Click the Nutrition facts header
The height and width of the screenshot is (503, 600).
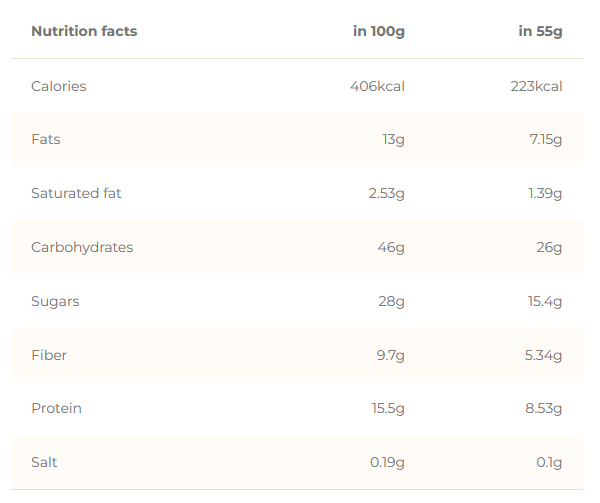[84, 31]
